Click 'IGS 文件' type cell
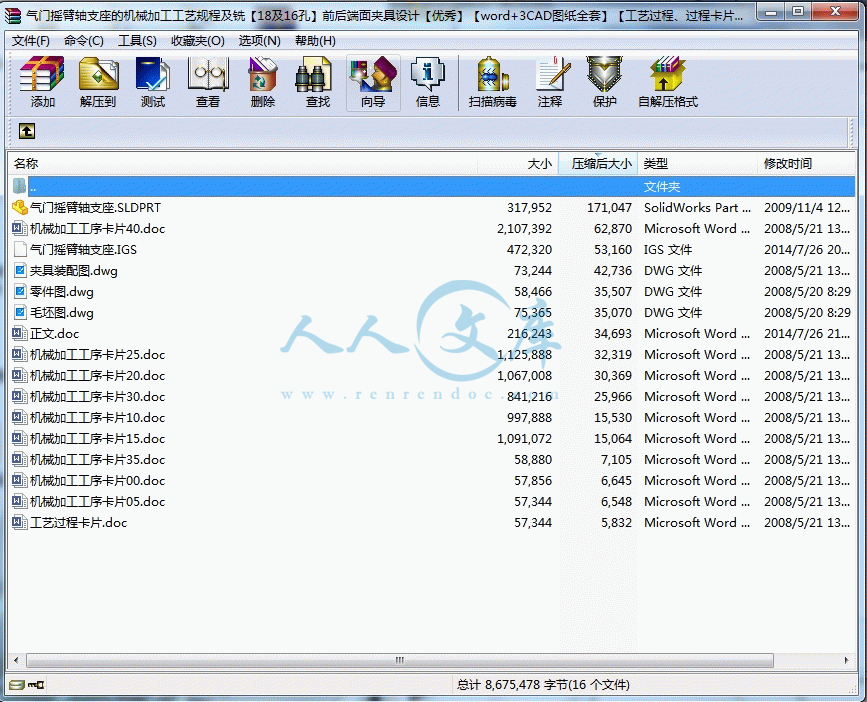Image resolution: width=867 pixels, height=702 pixels. coord(667,250)
